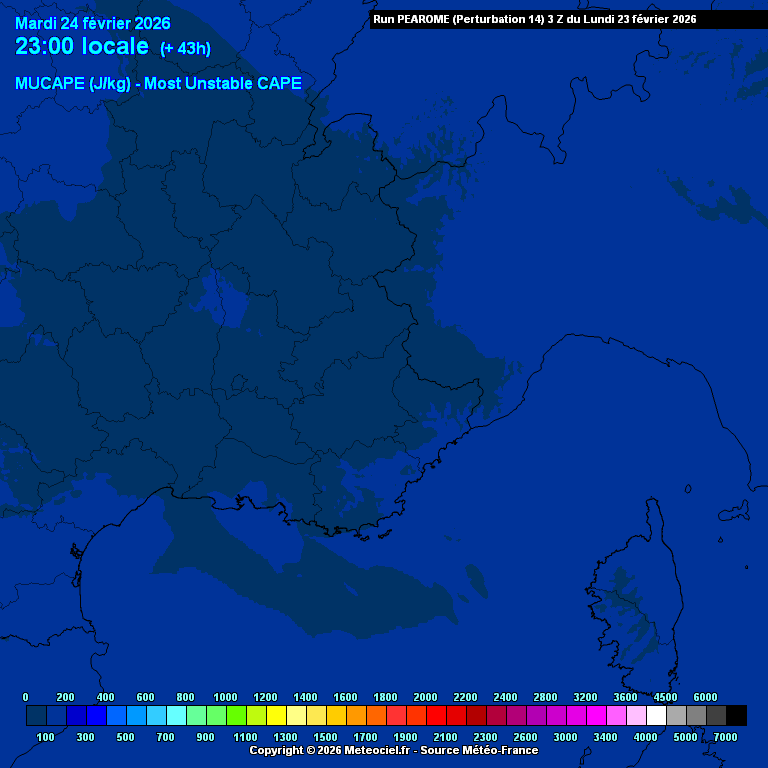Click the pure yellow 1200–1300 legend swatch
Image resolution: width=768 pixels, height=768 pixels.
click(x=276, y=715)
